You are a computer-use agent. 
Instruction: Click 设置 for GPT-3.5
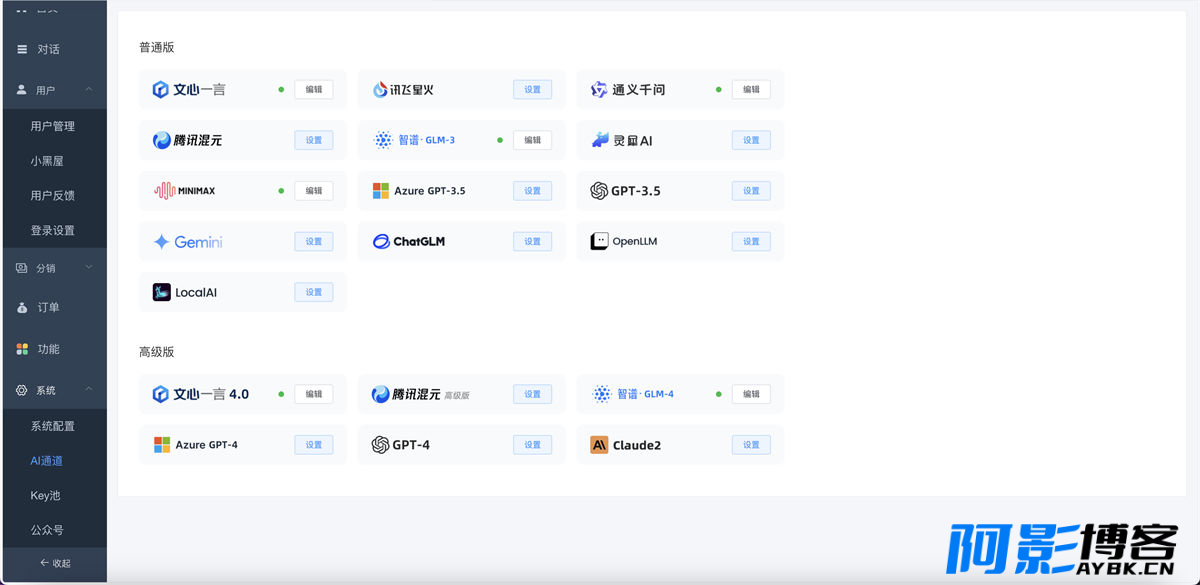pos(751,191)
